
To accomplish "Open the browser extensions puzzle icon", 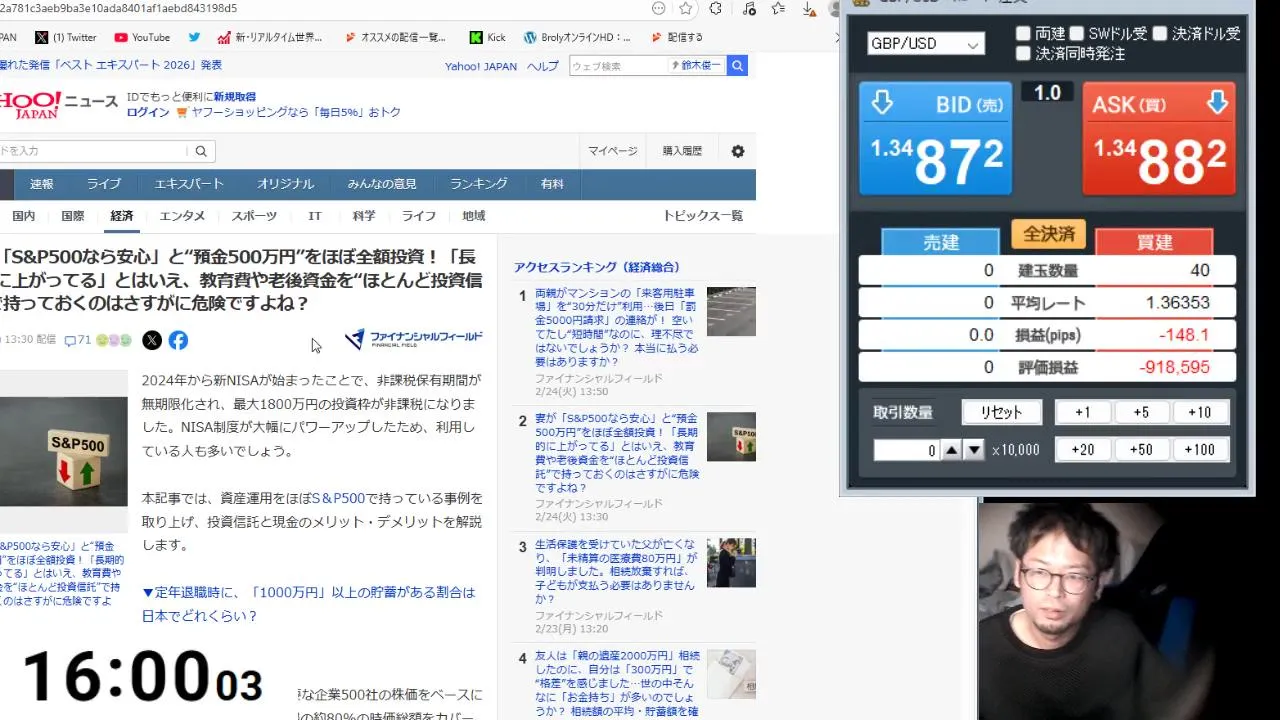I will [716, 8].
